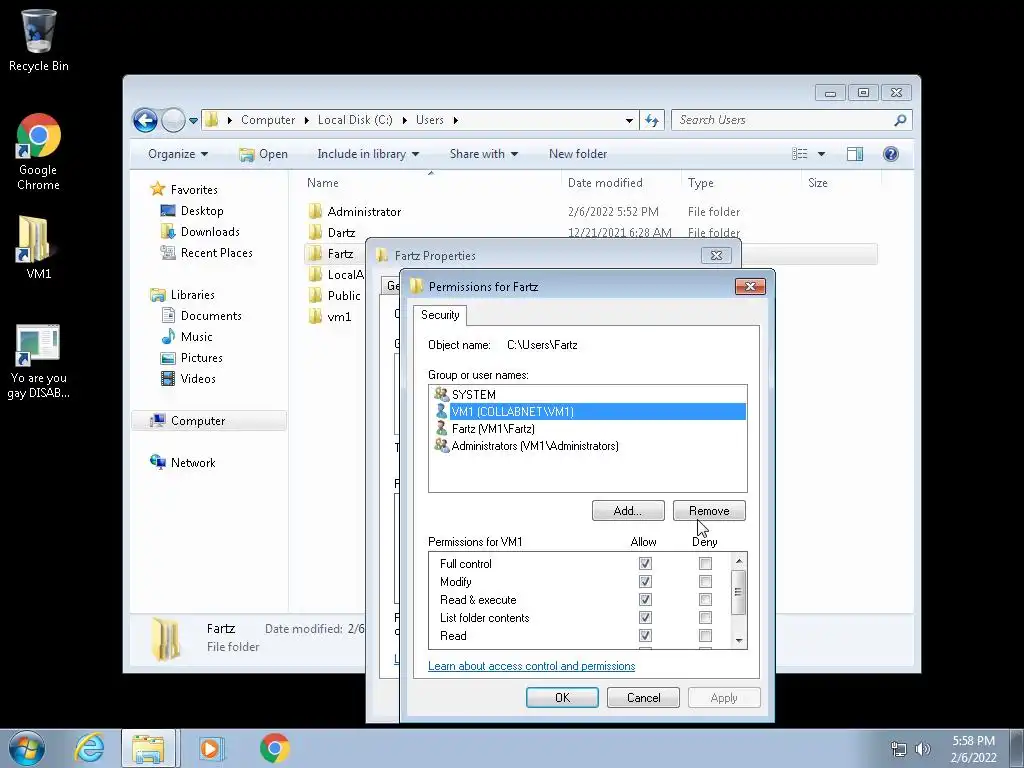
Task: Click the Explorer Forward navigation arrow
Action: click(x=172, y=120)
